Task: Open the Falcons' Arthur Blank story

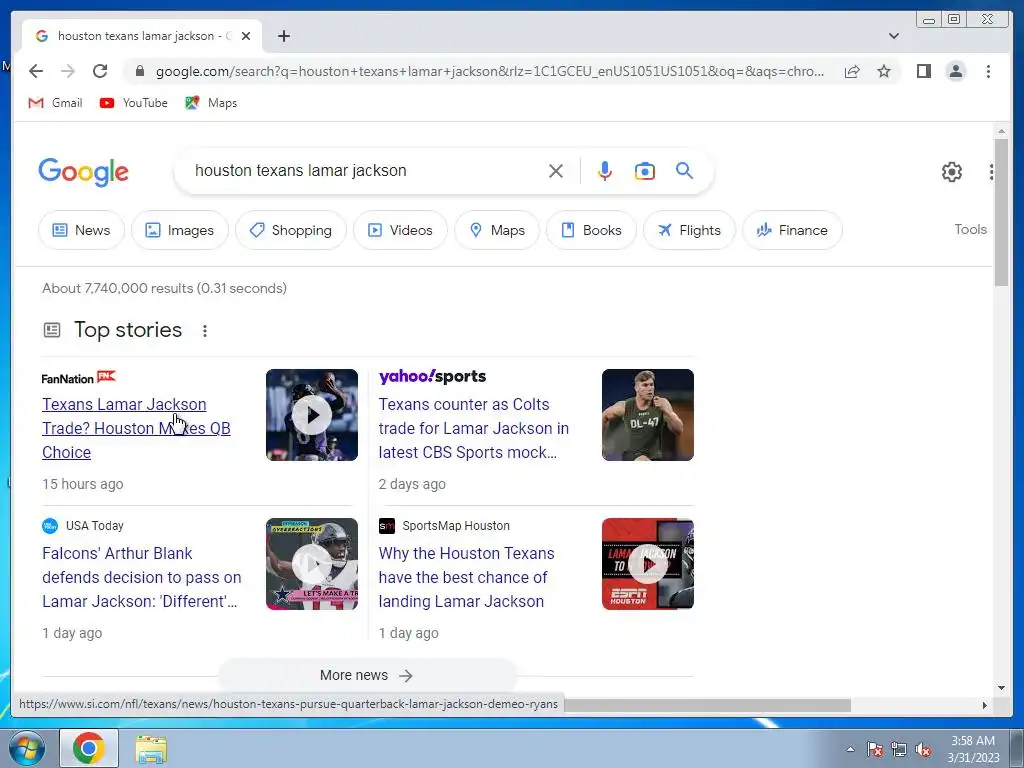Action: (x=142, y=577)
